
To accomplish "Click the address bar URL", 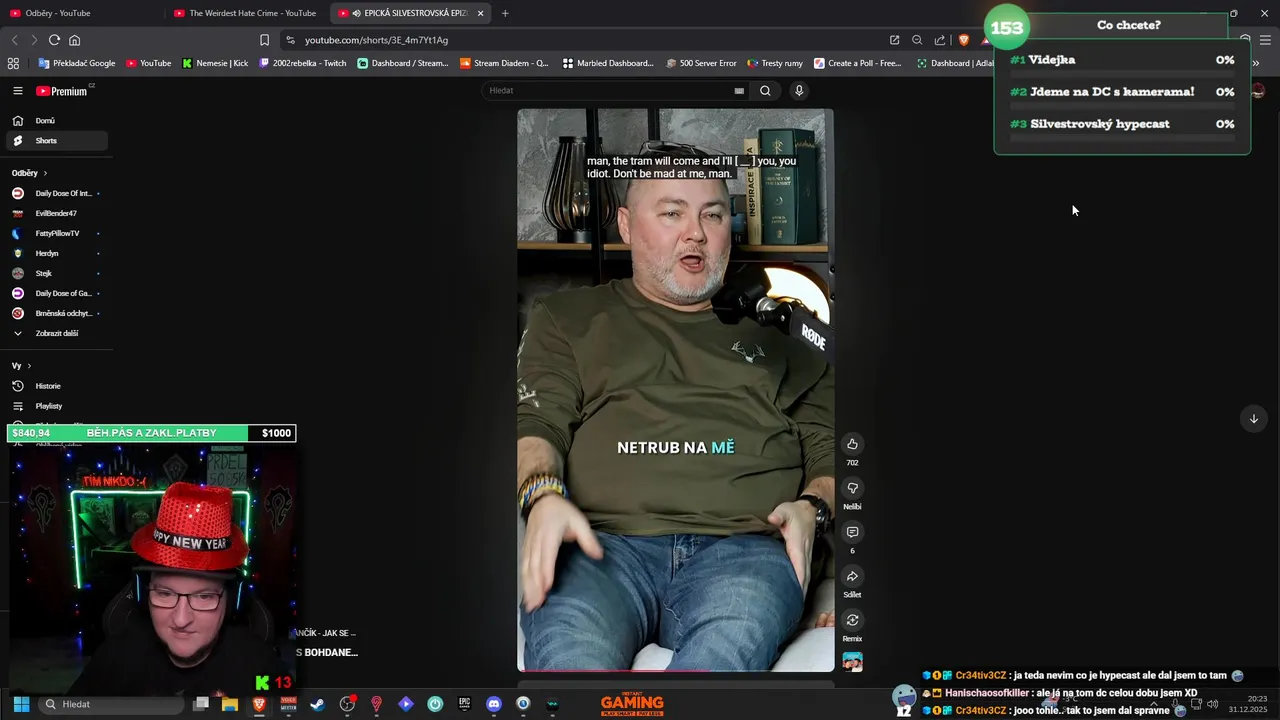I will coord(376,40).
